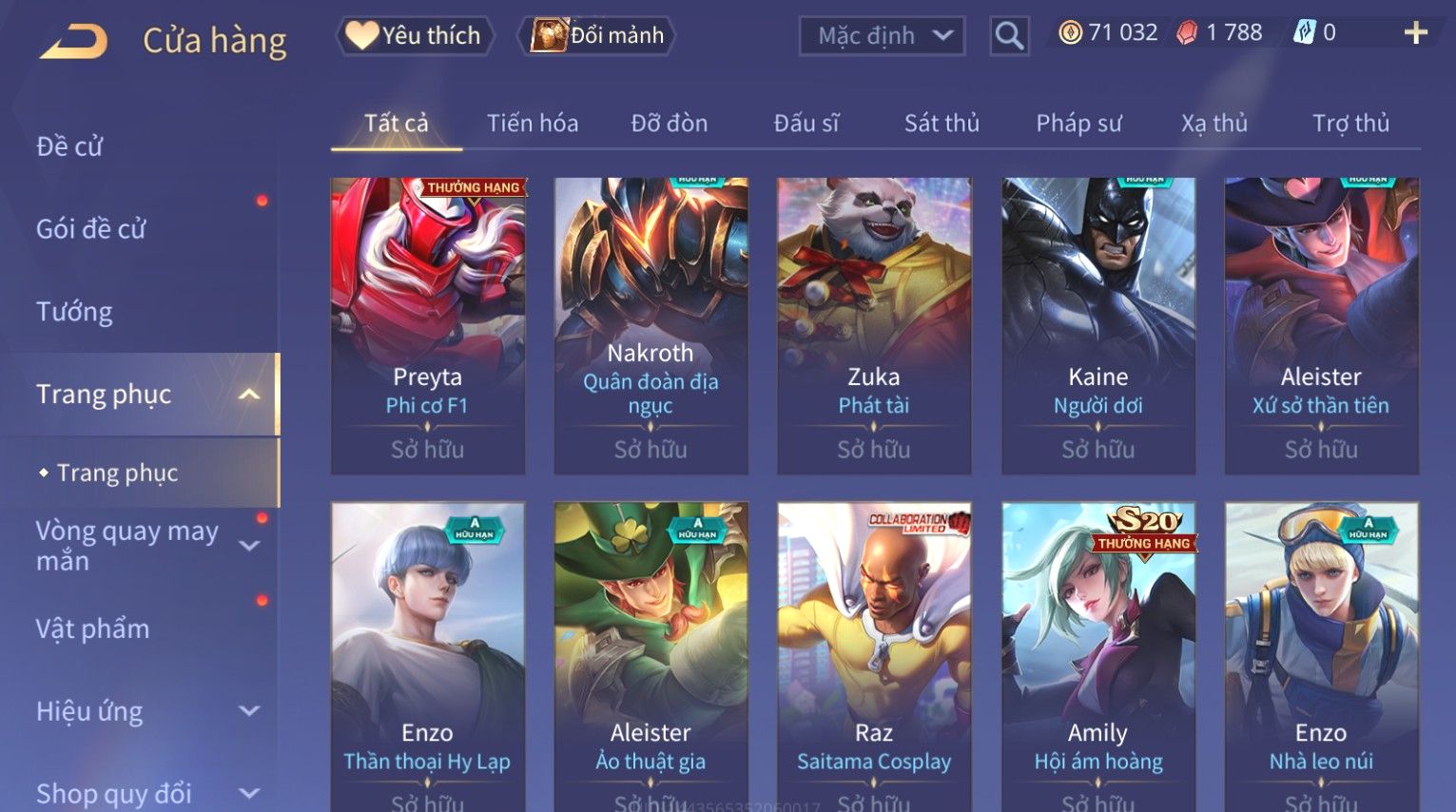Select the Kaine Người dơi skin card

point(1097,325)
